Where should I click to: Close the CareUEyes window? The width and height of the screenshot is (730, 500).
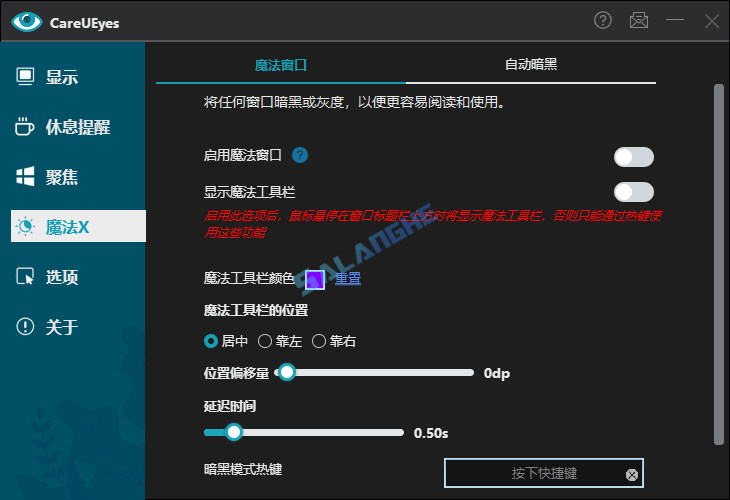coord(711,21)
